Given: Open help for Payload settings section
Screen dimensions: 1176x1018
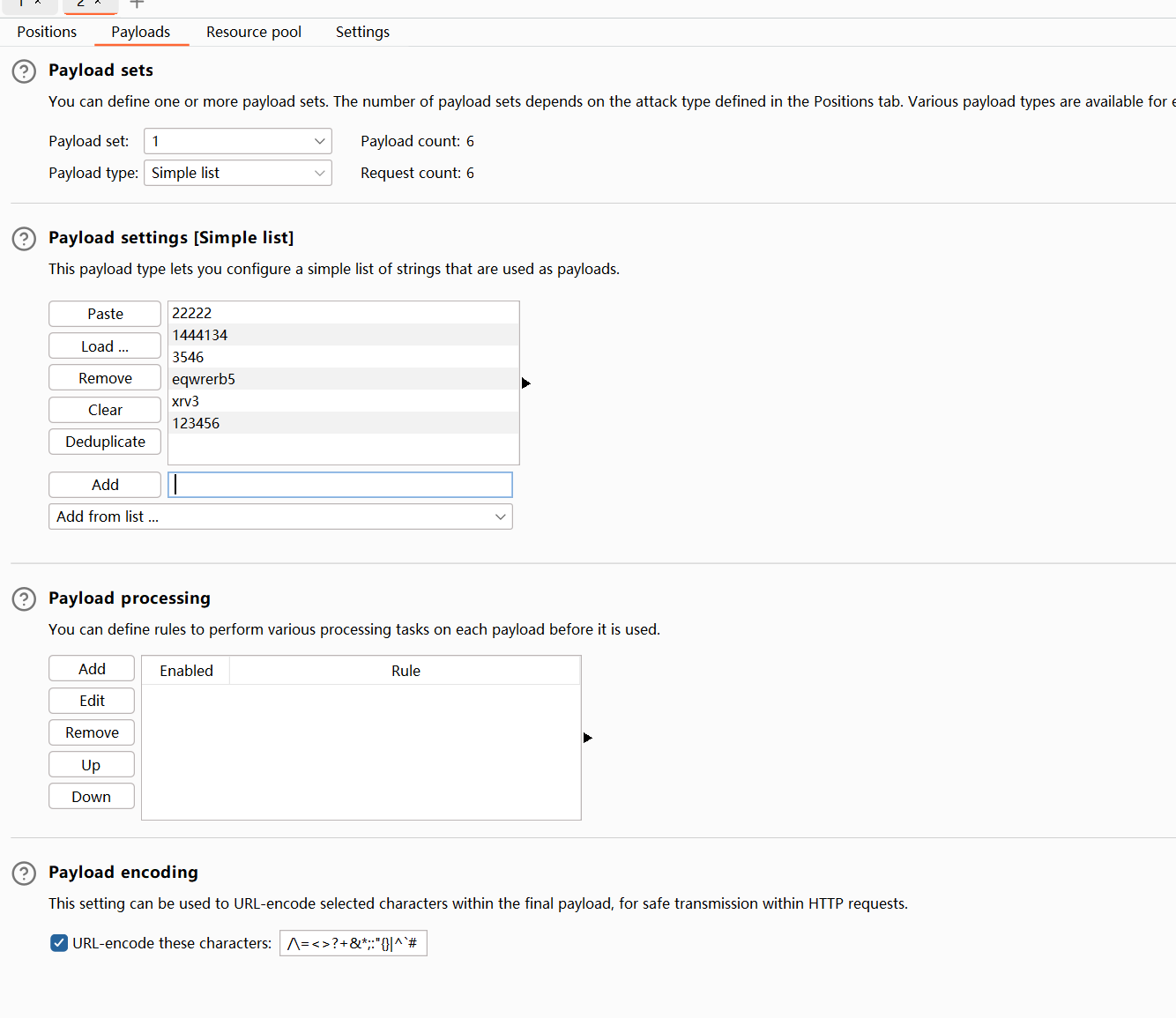Looking at the screenshot, I should pos(24,239).
